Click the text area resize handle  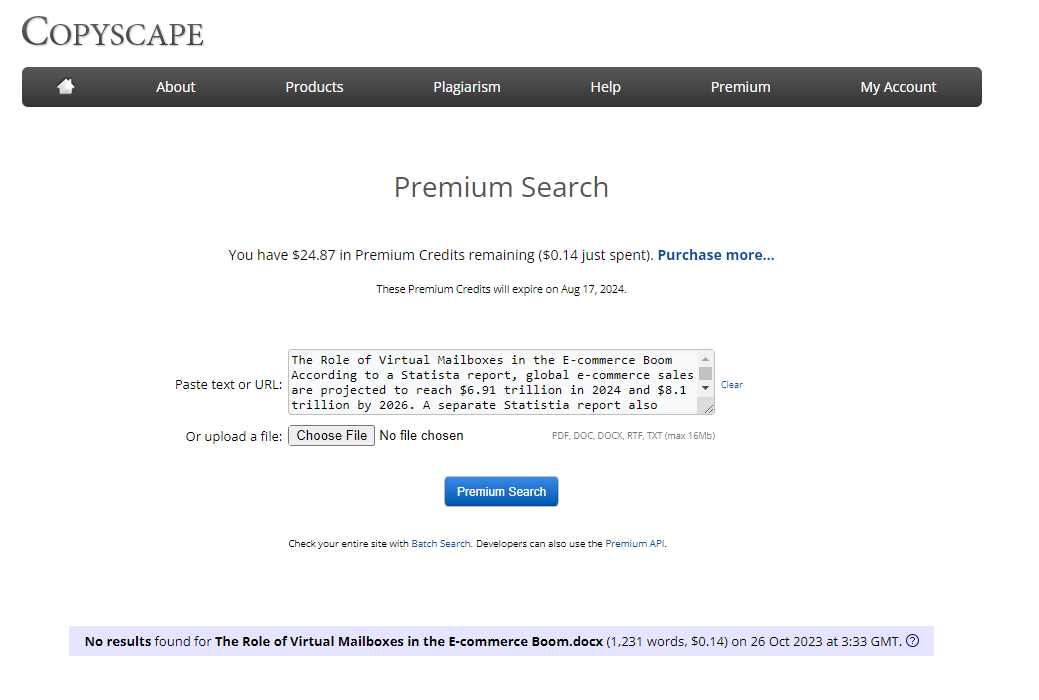click(x=708, y=407)
